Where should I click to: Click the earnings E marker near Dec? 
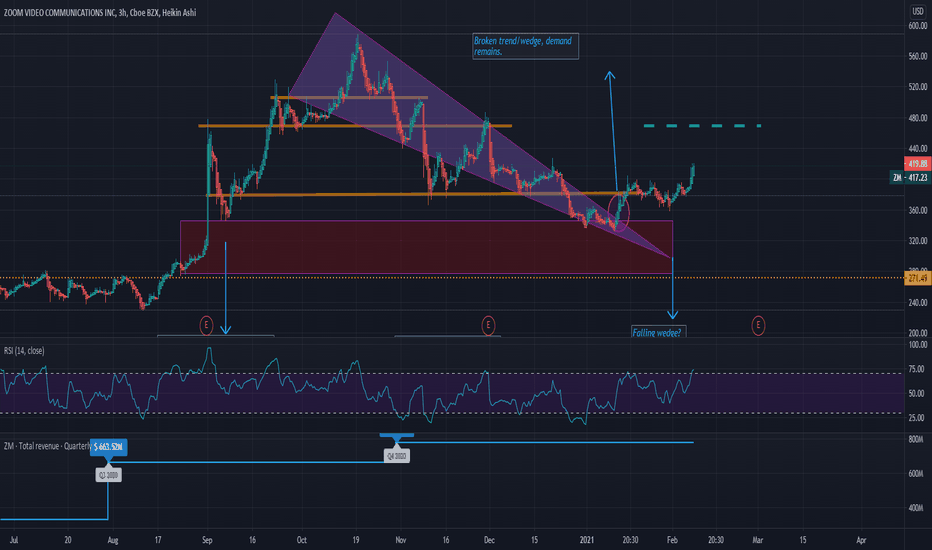488,325
